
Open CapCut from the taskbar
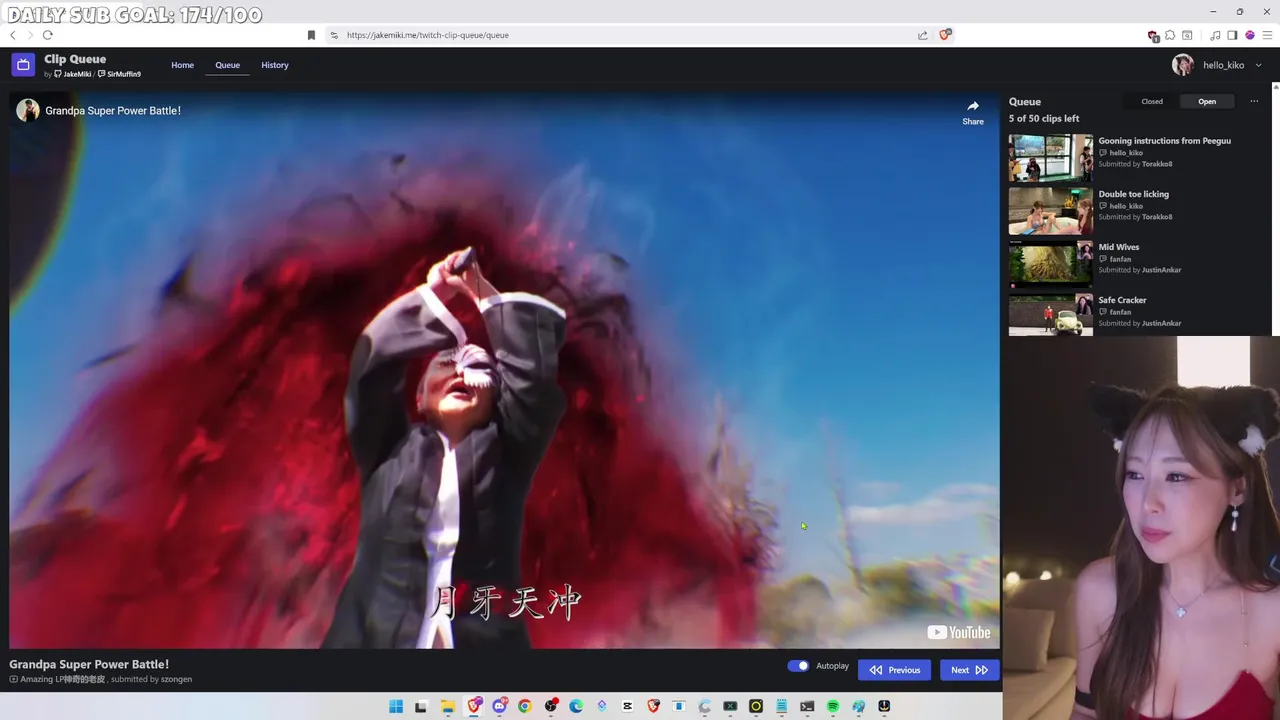pyautogui.click(x=627, y=706)
